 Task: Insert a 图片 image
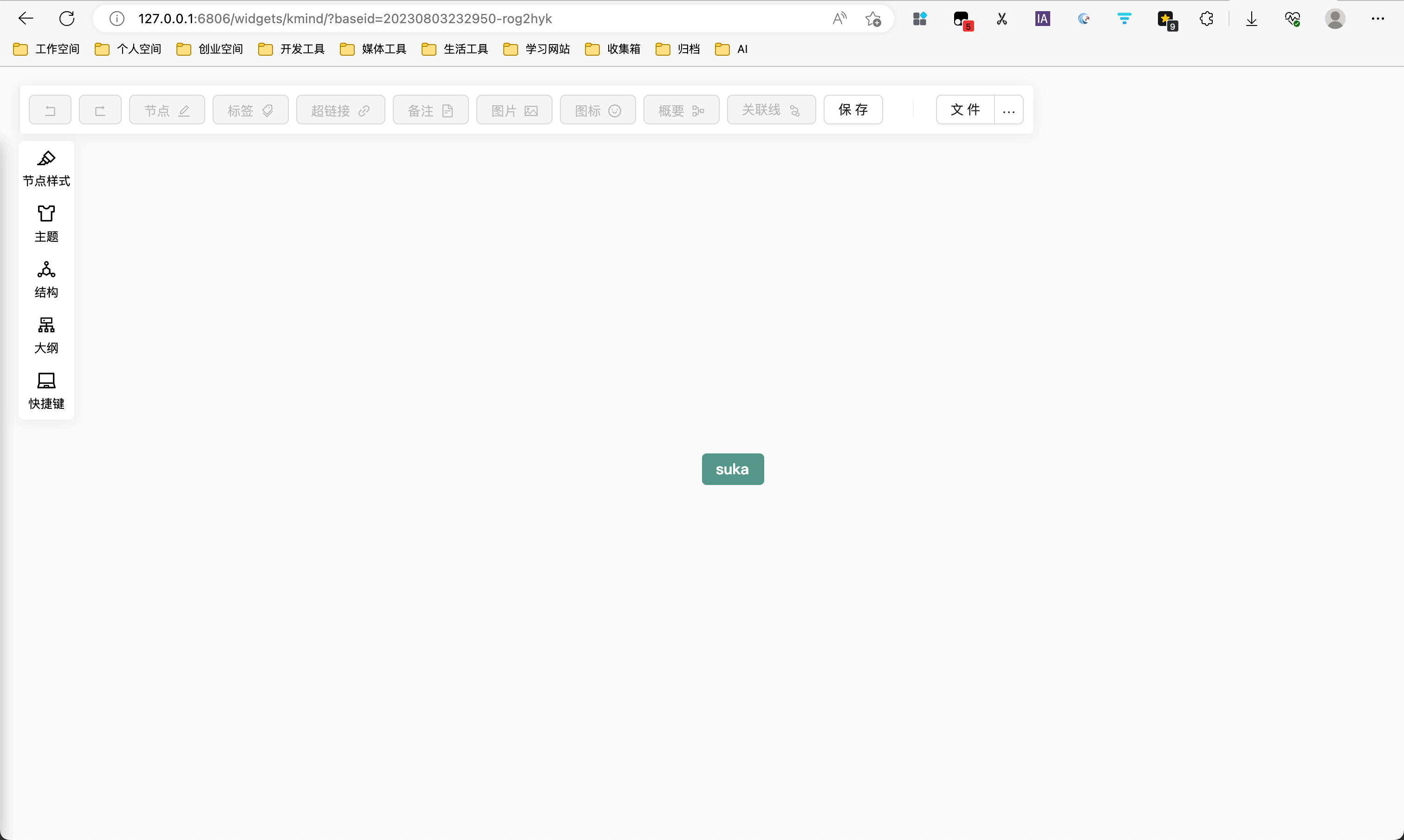(x=513, y=109)
